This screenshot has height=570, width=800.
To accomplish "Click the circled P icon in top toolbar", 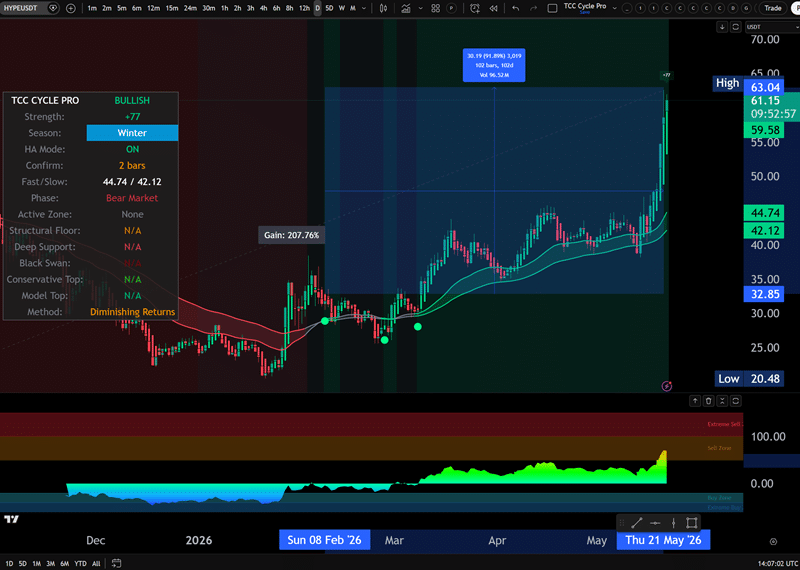I will tap(451, 8).
